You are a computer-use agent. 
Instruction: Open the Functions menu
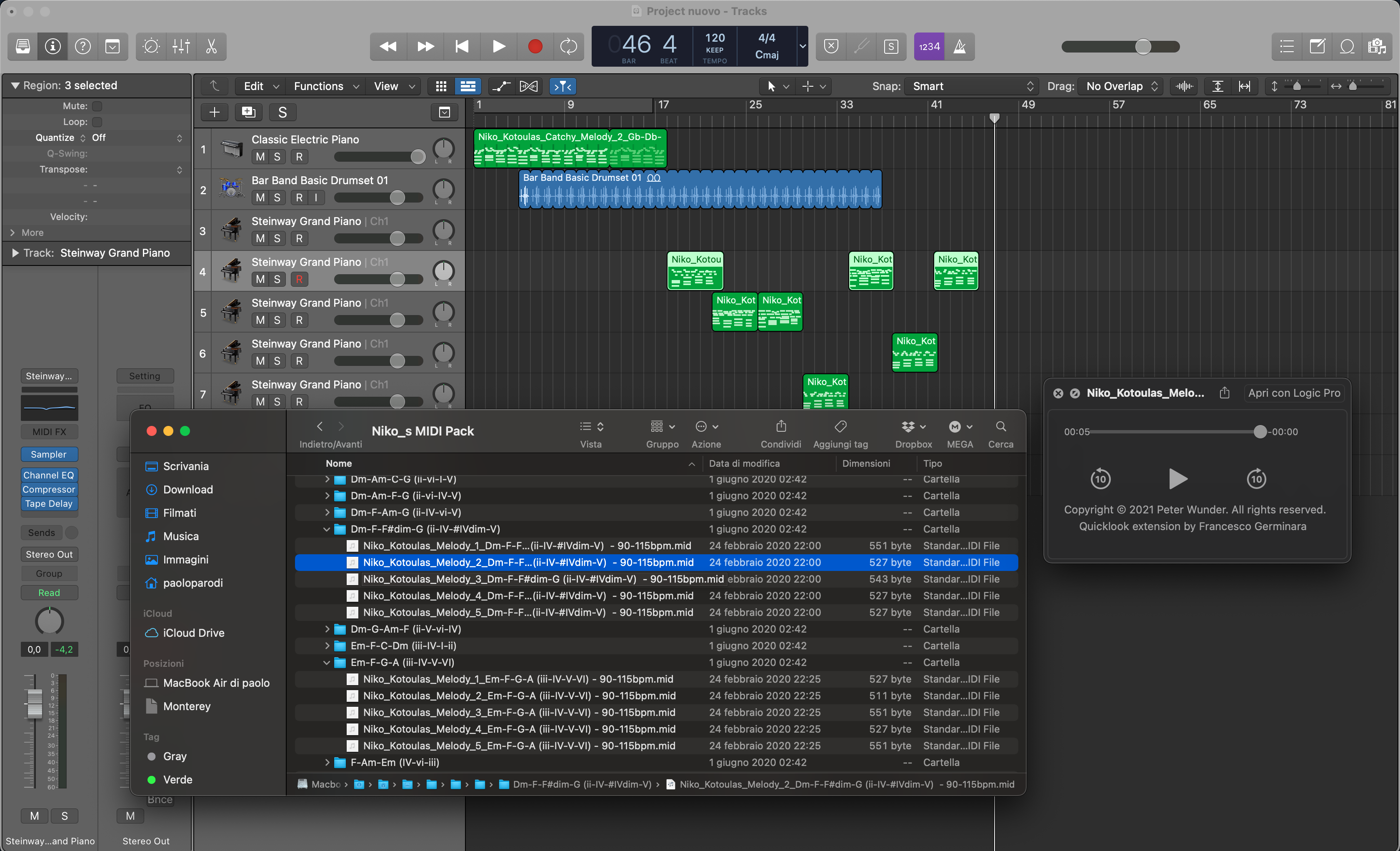click(x=325, y=86)
